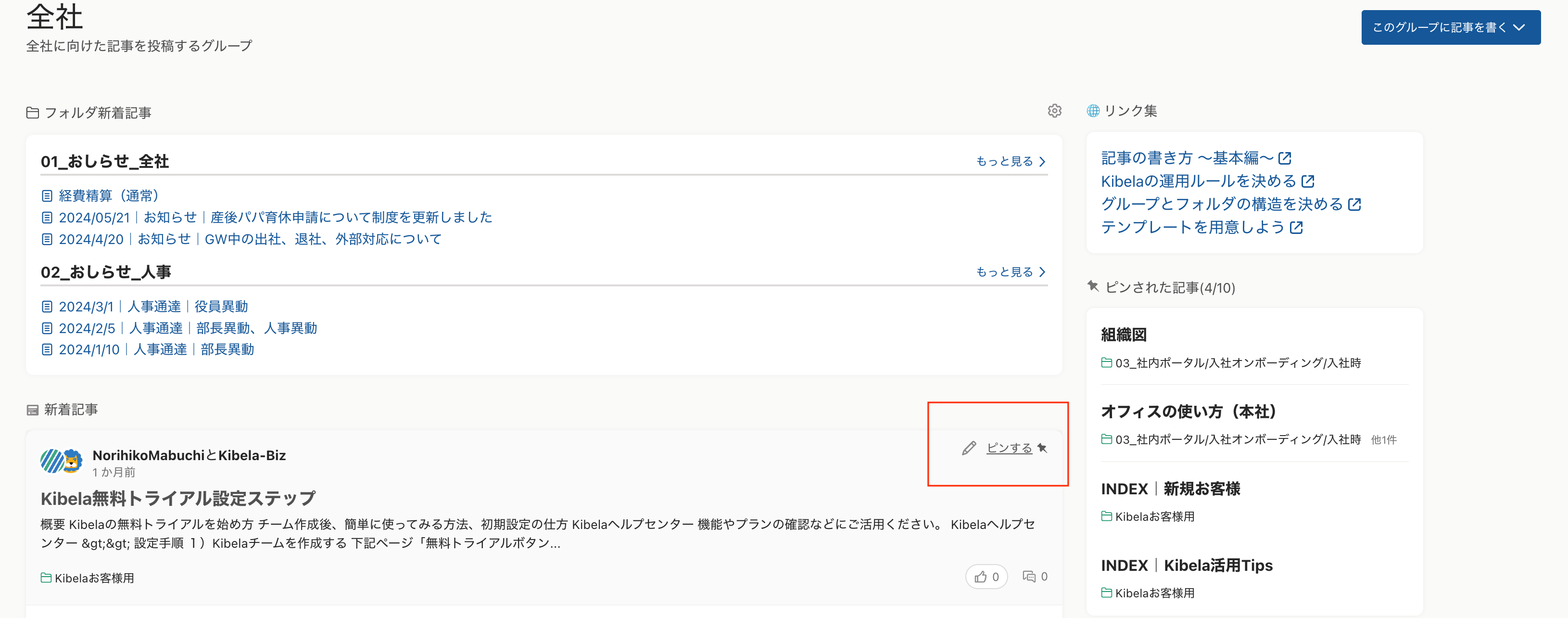Screen dimensions: 1568x618
Task: Click external icon beside テンプレートを用意しよう
Action: (1297, 228)
